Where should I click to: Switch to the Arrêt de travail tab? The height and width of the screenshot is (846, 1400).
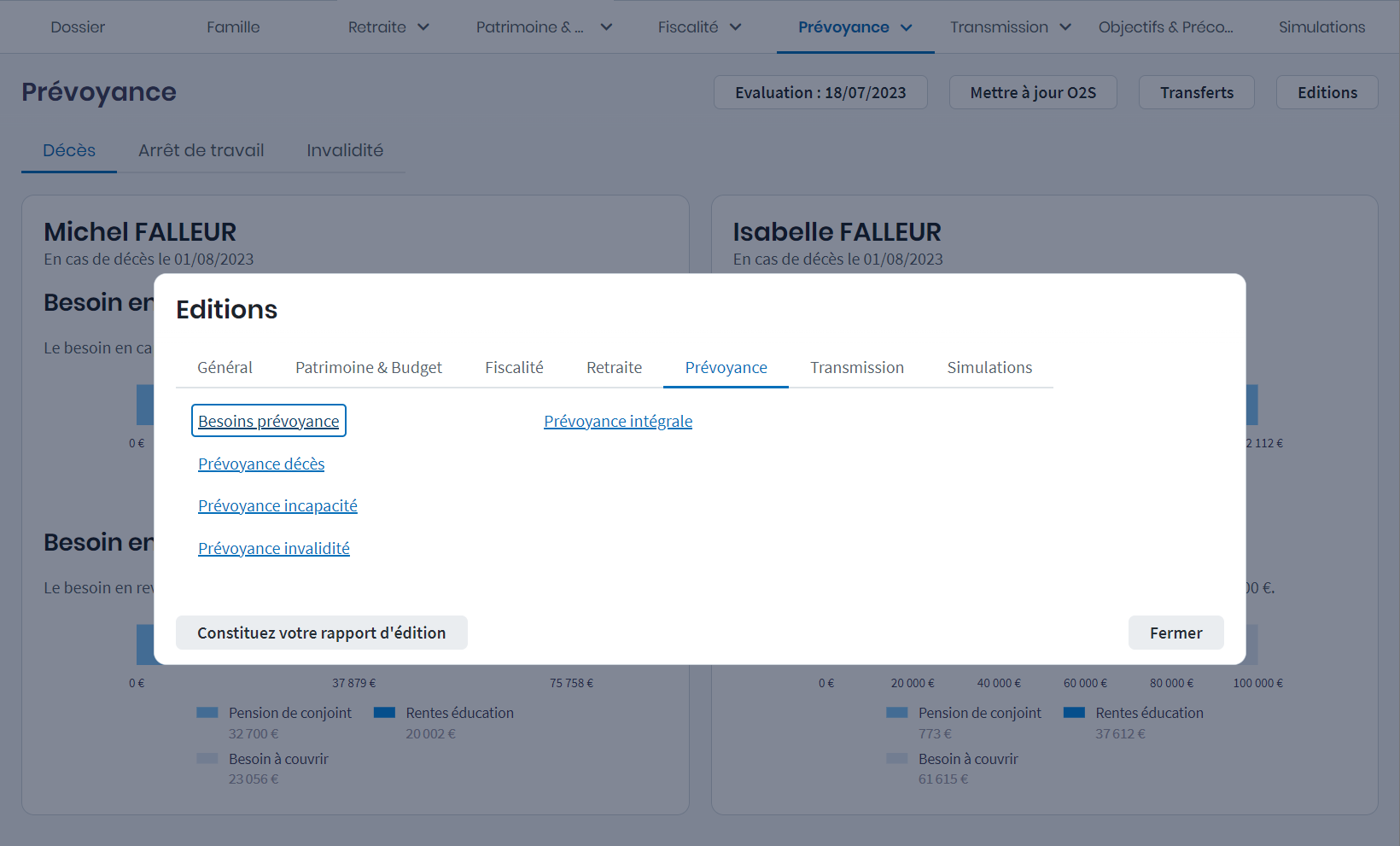pos(201,150)
